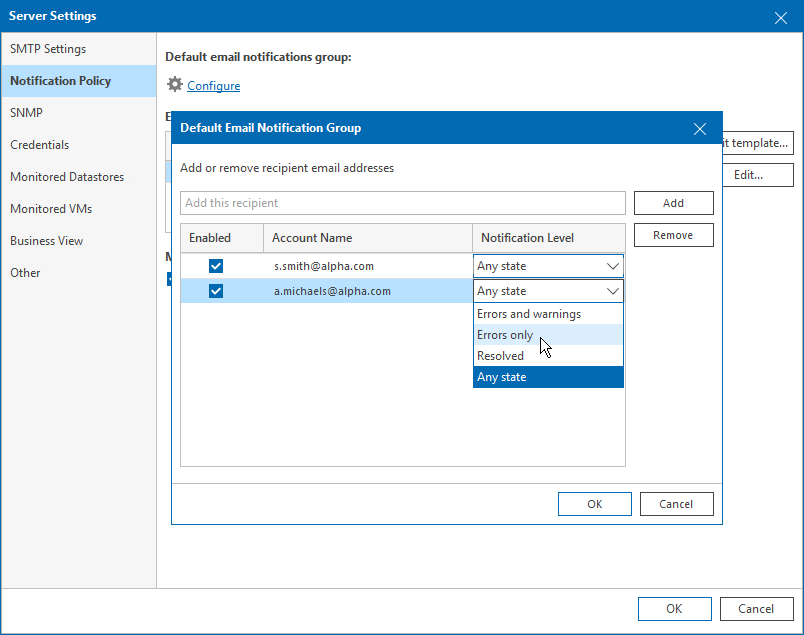Click the gear icon beside Configure
Viewport: 804px width, 635px height.
175,85
